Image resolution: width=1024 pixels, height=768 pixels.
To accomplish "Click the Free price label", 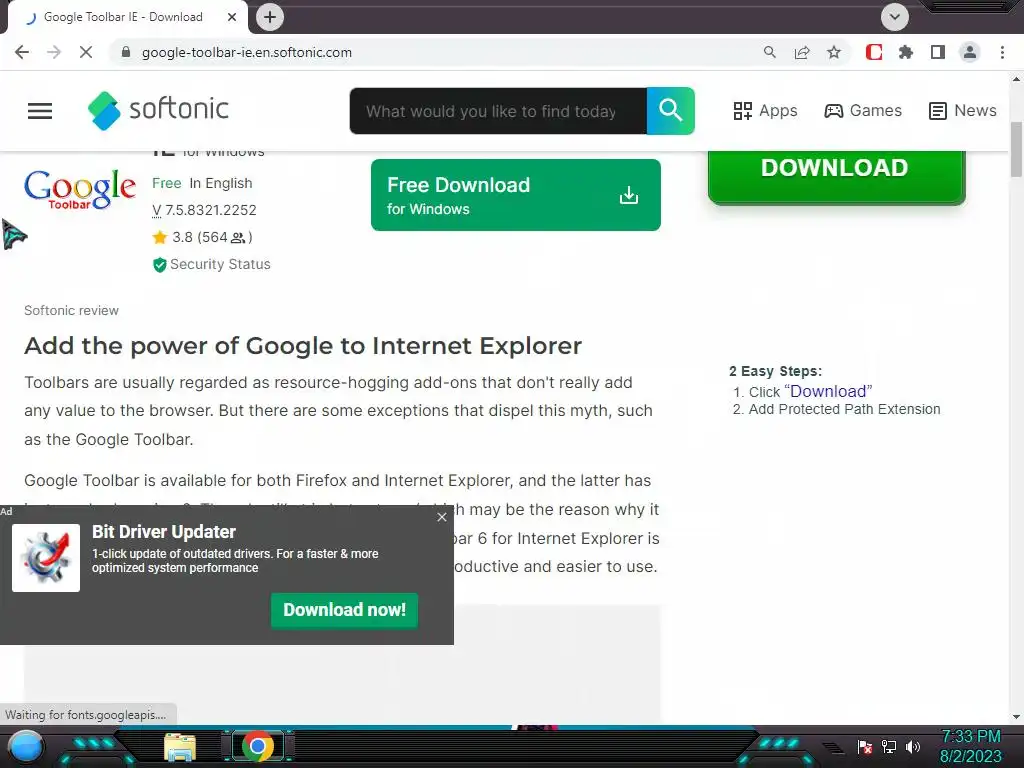I will (x=167, y=184).
